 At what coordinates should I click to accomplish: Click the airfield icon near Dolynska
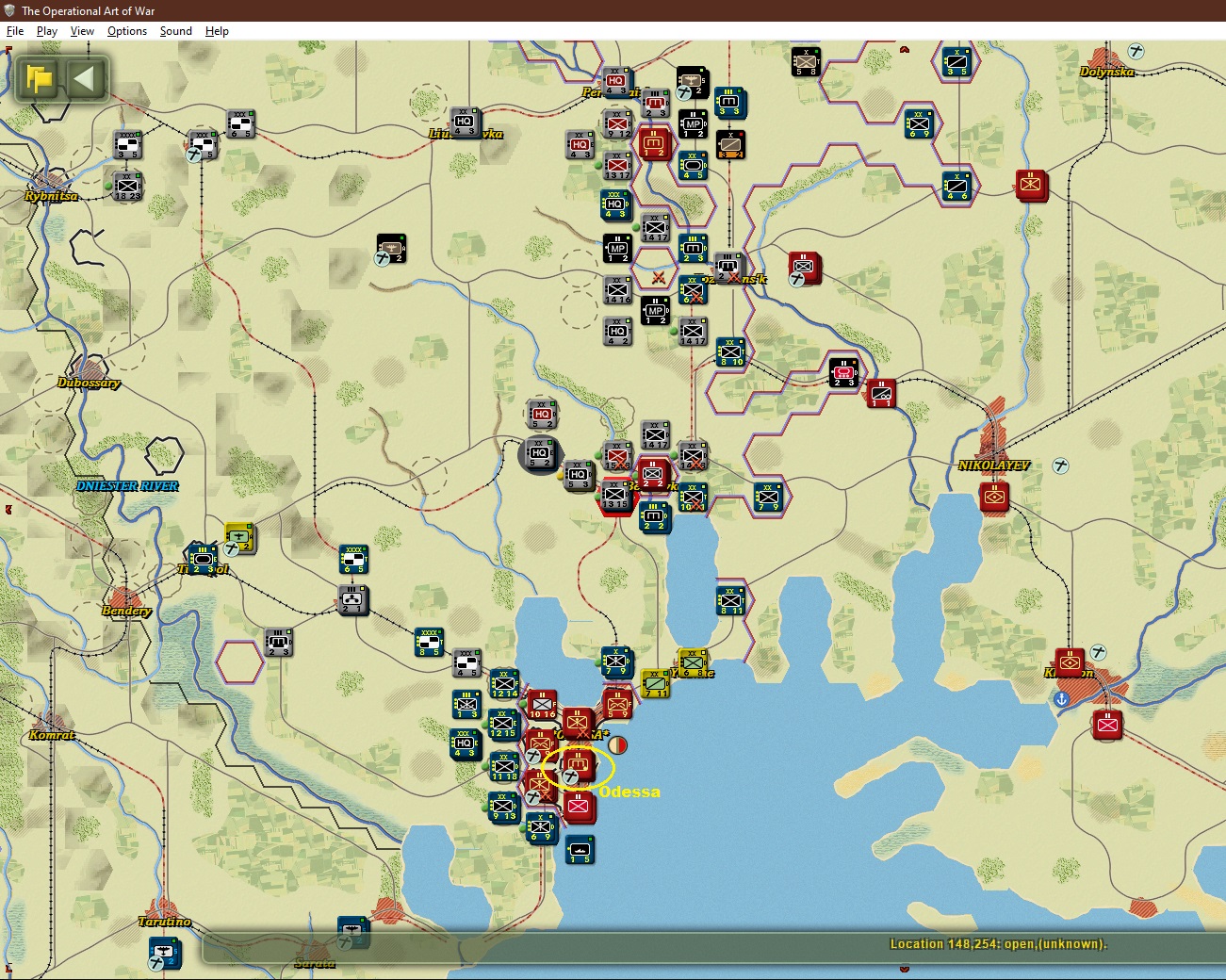[x=1137, y=51]
